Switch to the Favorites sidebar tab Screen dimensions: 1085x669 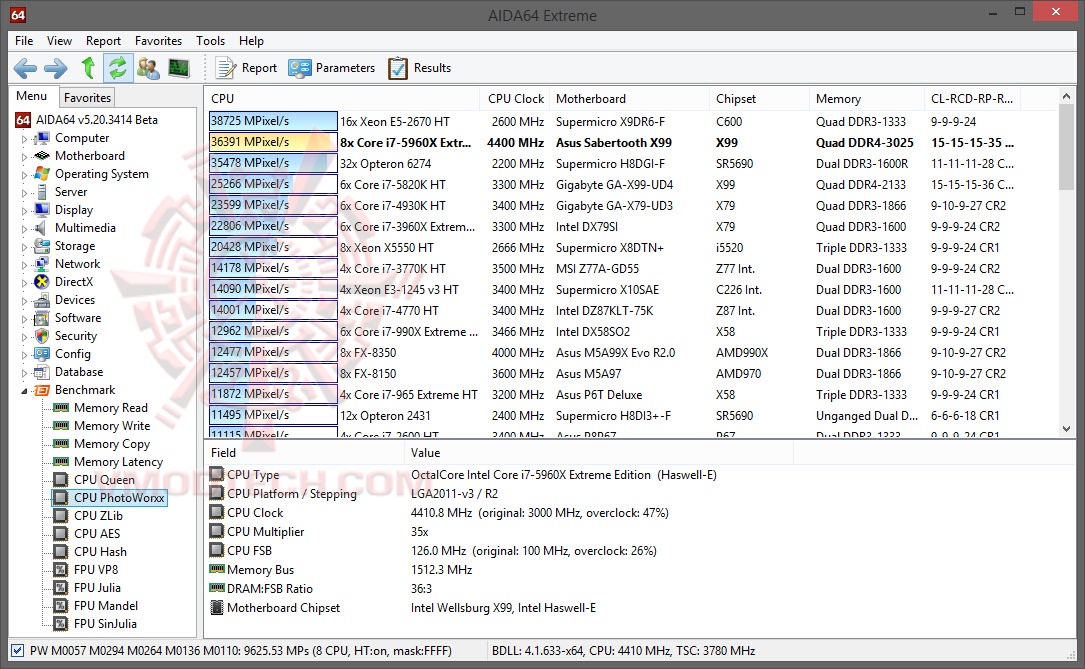(x=87, y=98)
